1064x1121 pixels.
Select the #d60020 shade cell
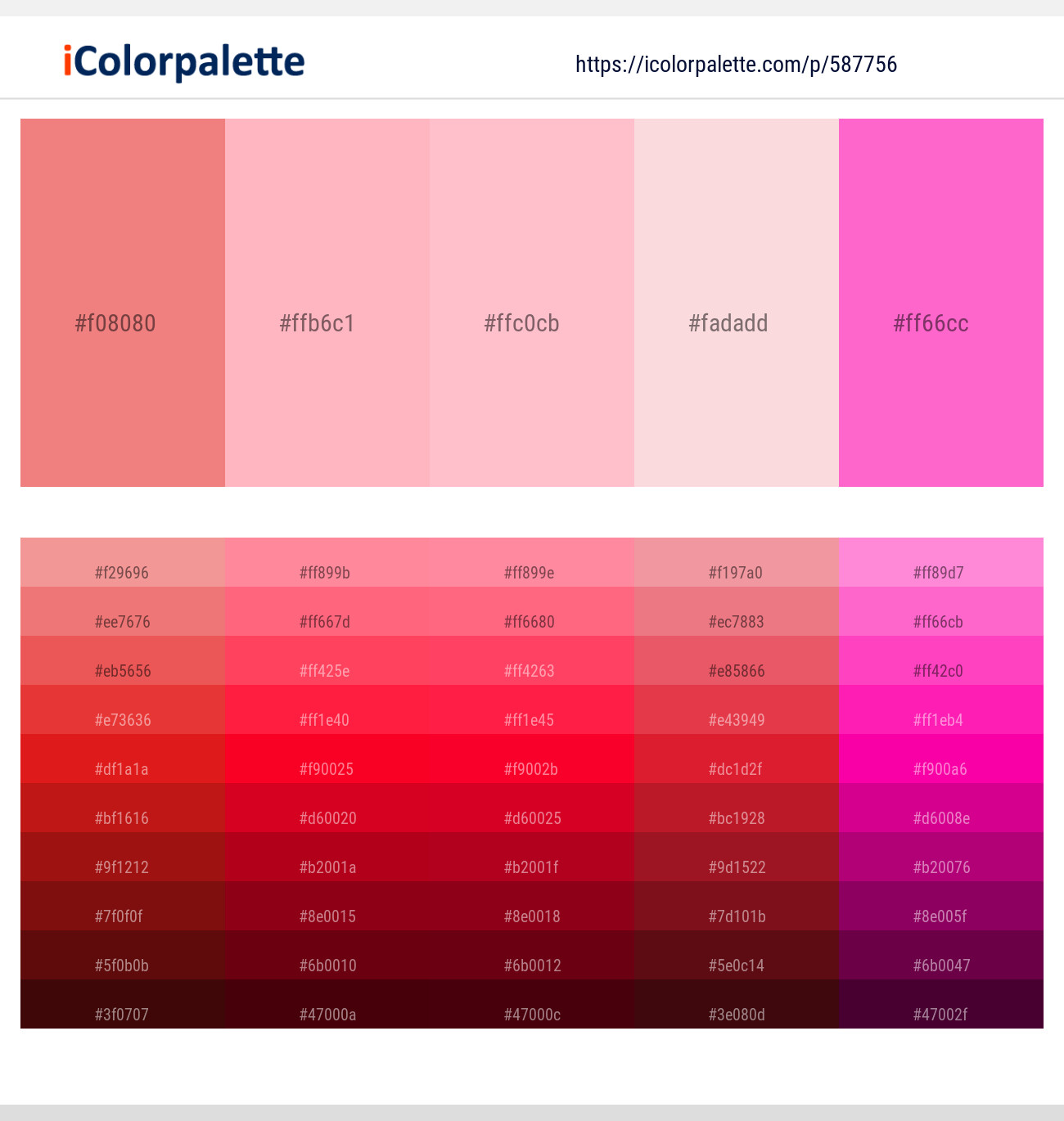(x=327, y=818)
